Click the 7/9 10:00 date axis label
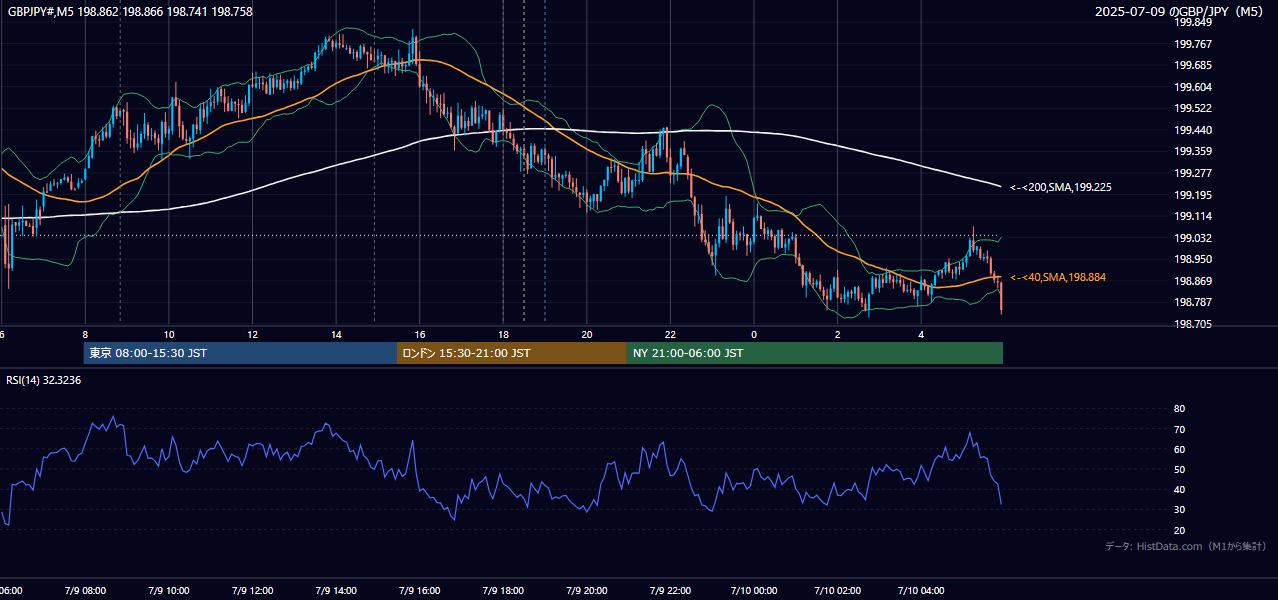This screenshot has width=1278, height=600. [168, 591]
